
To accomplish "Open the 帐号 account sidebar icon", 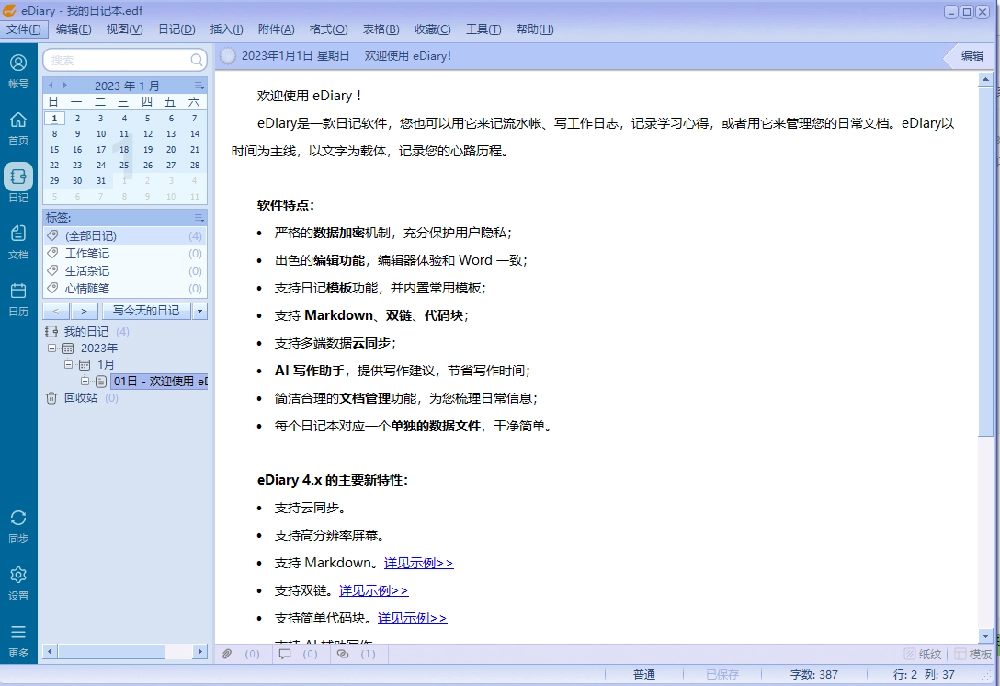I will tap(18, 69).
